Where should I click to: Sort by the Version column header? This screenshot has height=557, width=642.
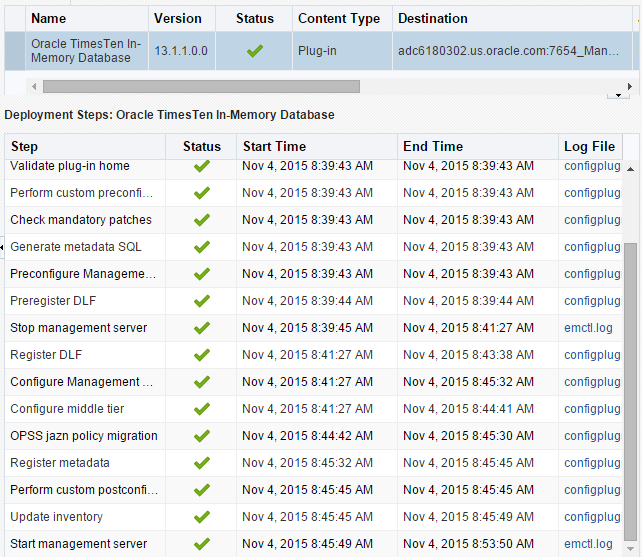(182, 18)
